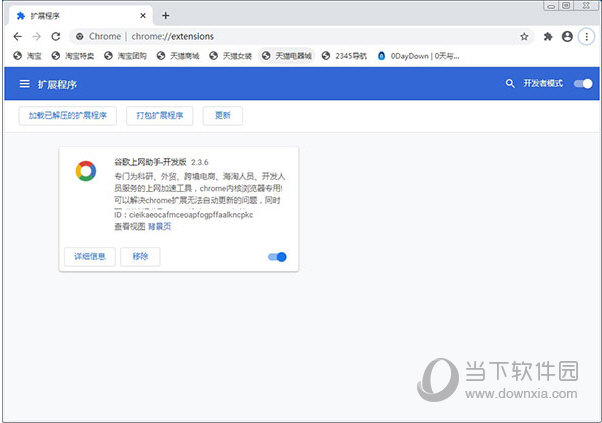Open the 天猫商城 bookmark
Image resolution: width=602 pixels, height=423 pixels.
(178, 56)
